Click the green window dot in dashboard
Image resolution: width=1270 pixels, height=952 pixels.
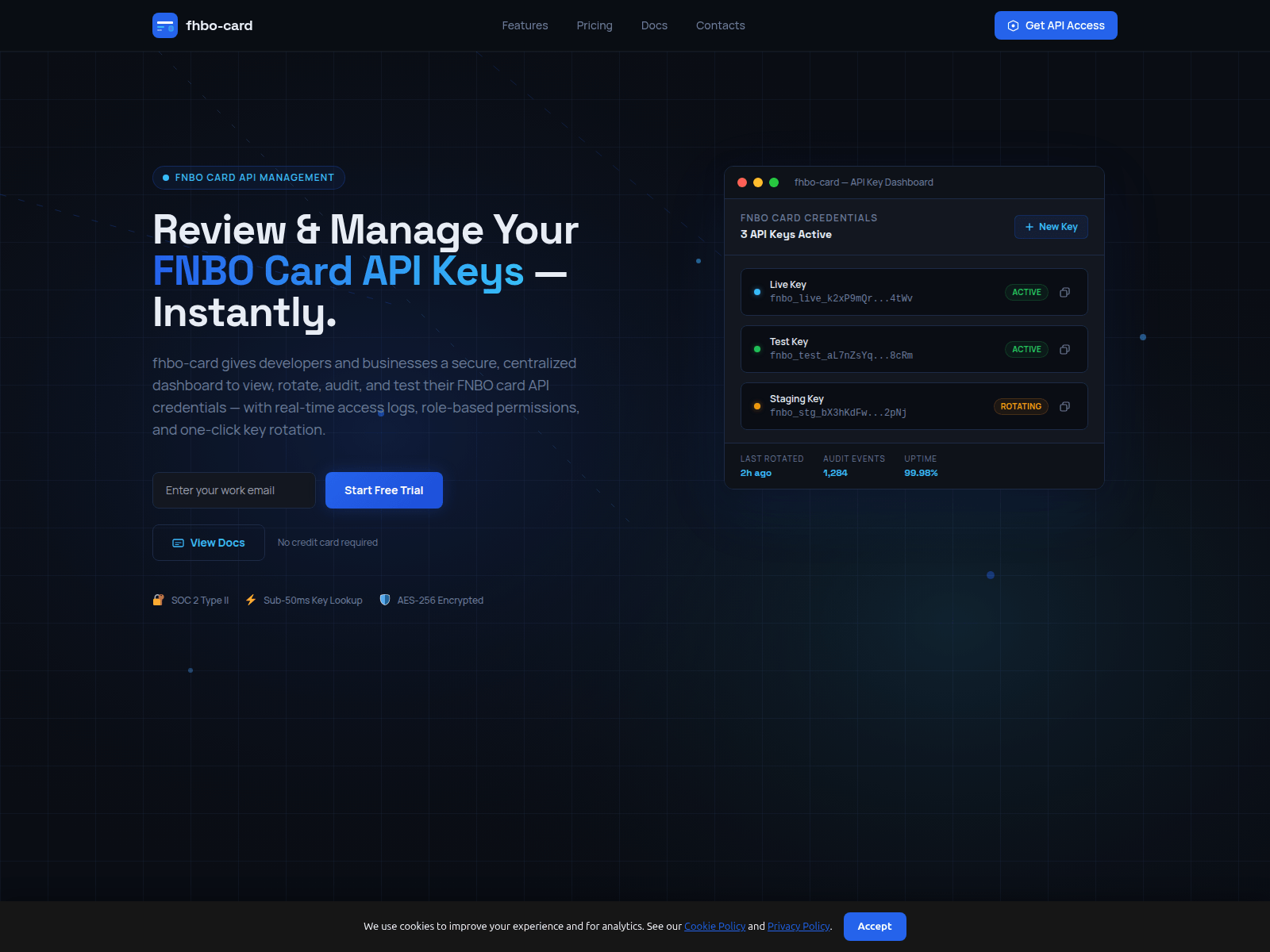(x=774, y=182)
